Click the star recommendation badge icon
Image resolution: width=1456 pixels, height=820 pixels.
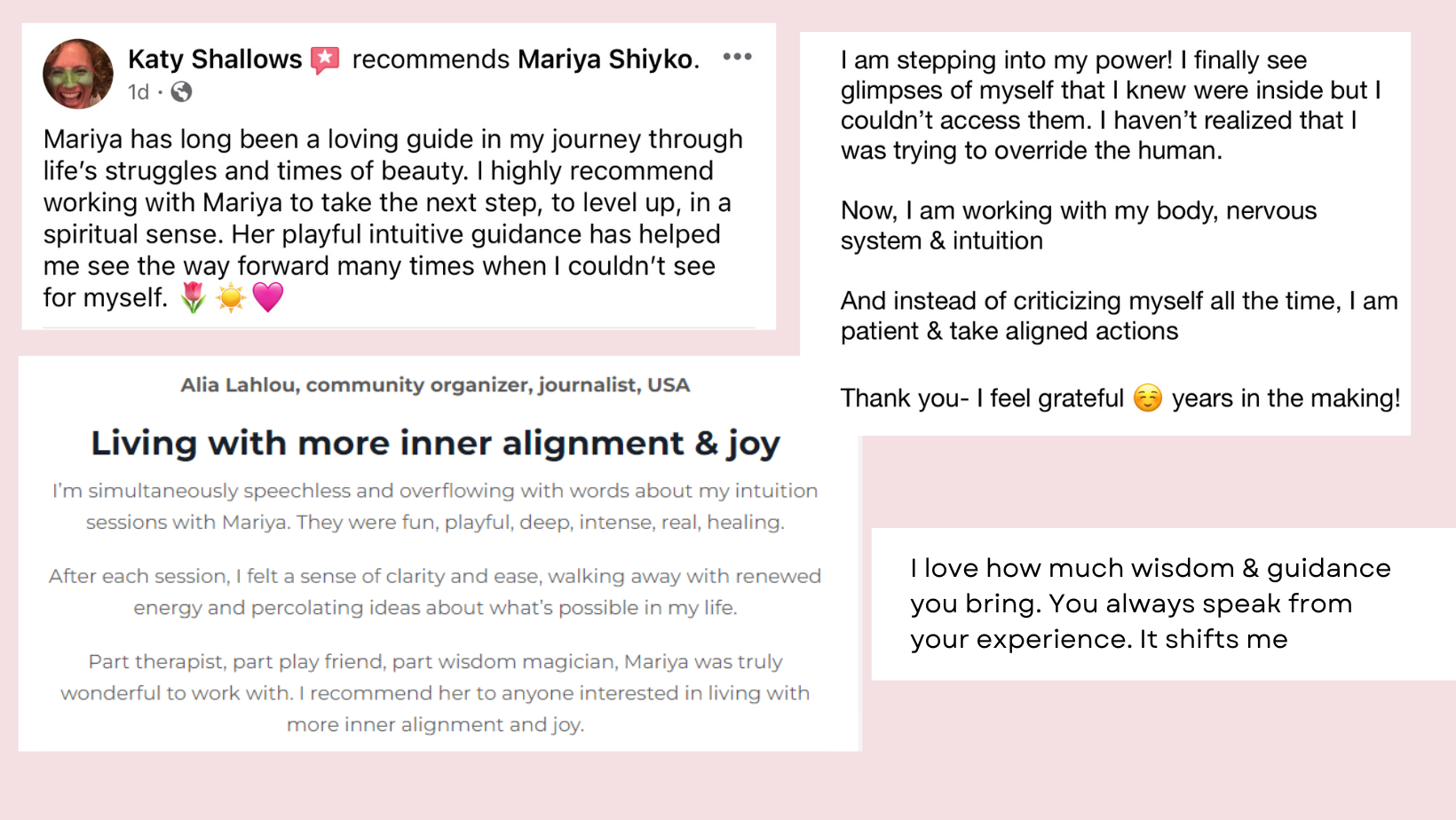(325, 59)
